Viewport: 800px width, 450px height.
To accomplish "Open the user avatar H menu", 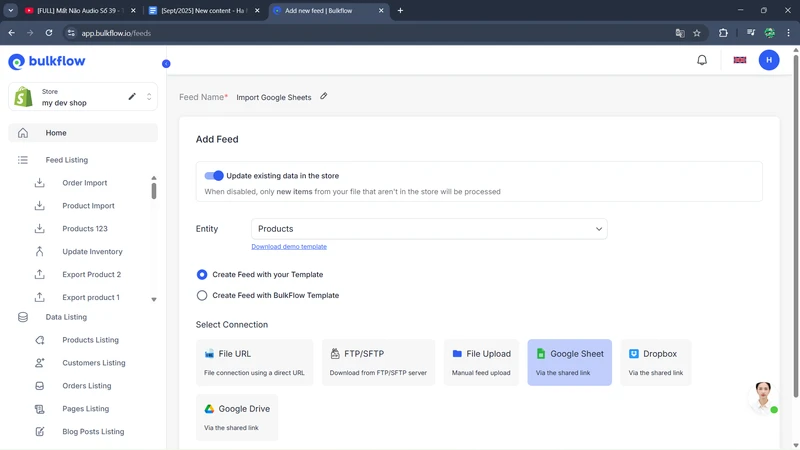I will point(769,60).
